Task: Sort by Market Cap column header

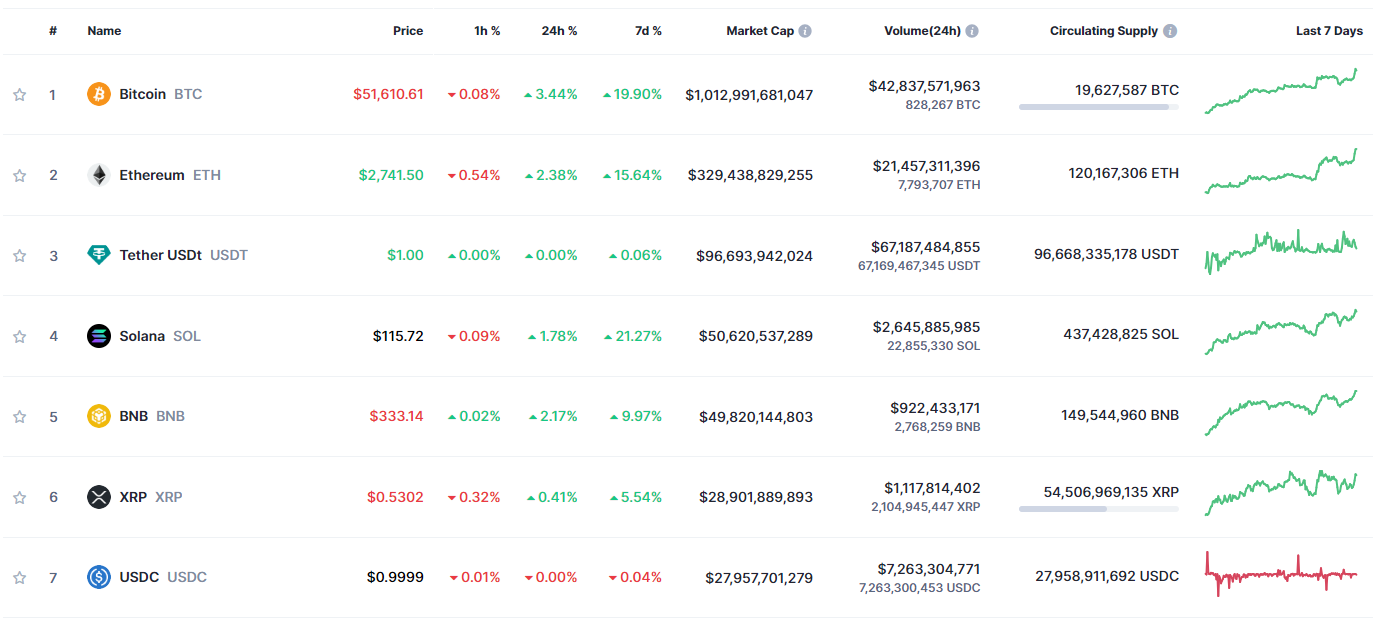Action: 760,31
